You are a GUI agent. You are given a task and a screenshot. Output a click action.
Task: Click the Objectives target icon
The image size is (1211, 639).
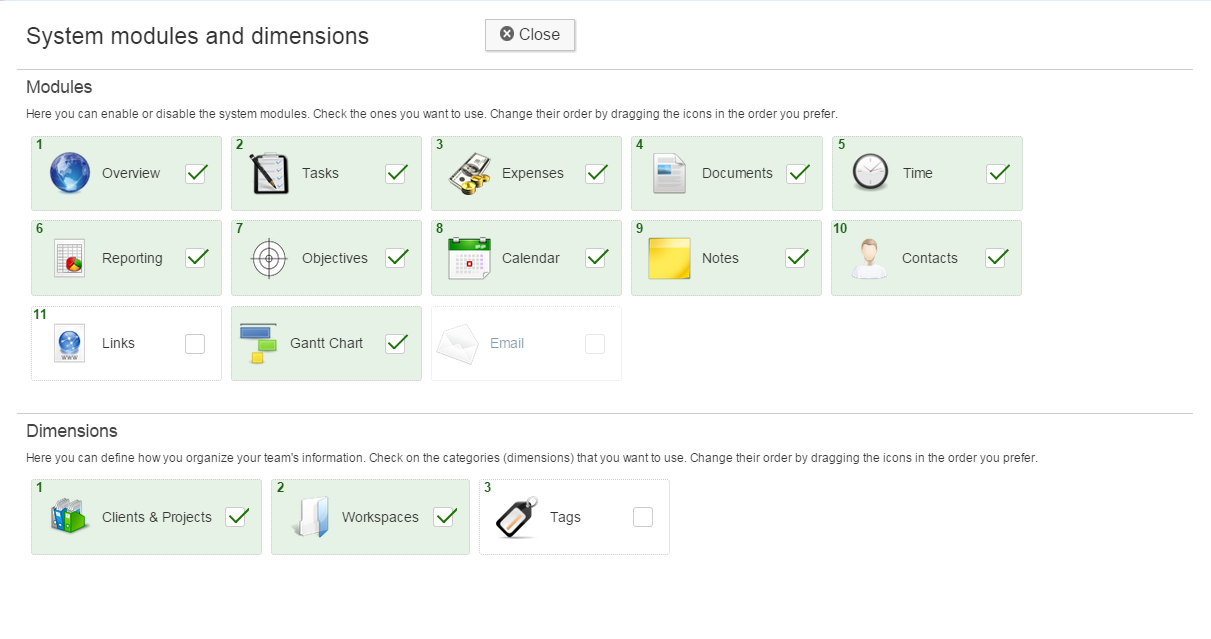269,258
